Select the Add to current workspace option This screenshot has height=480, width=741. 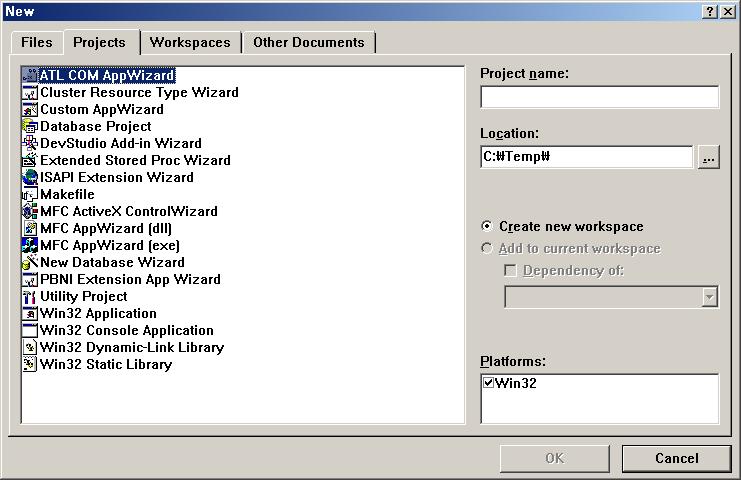tap(487, 249)
